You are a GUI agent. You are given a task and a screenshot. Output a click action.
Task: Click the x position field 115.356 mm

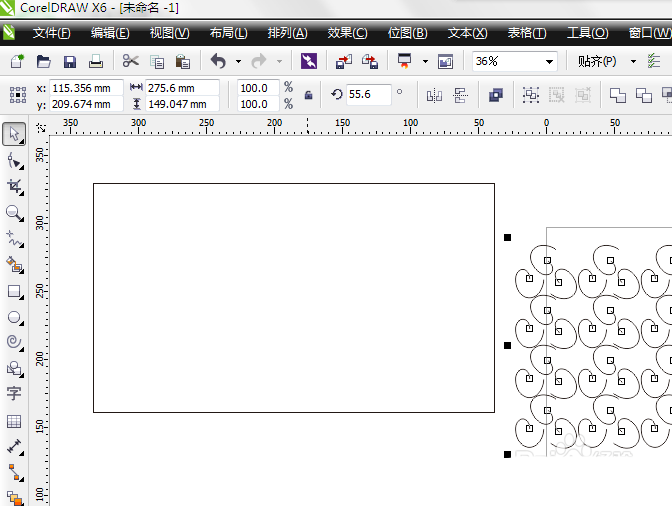pyautogui.click(x=87, y=88)
